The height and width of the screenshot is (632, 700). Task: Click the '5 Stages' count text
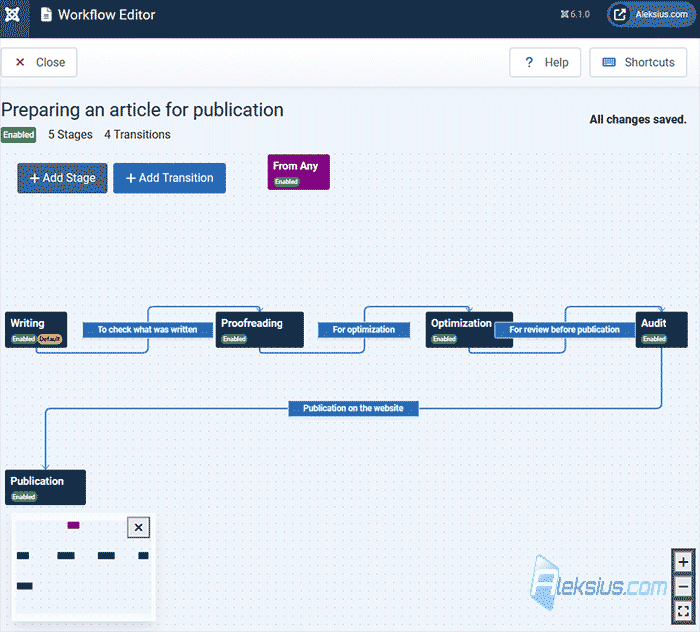[71, 135]
